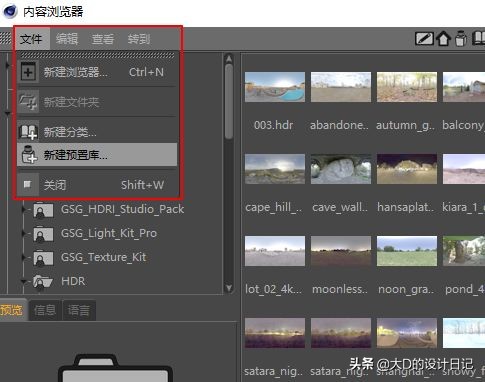
Task: Choose 关闭 in the file menu
Action: (x=97, y=185)
